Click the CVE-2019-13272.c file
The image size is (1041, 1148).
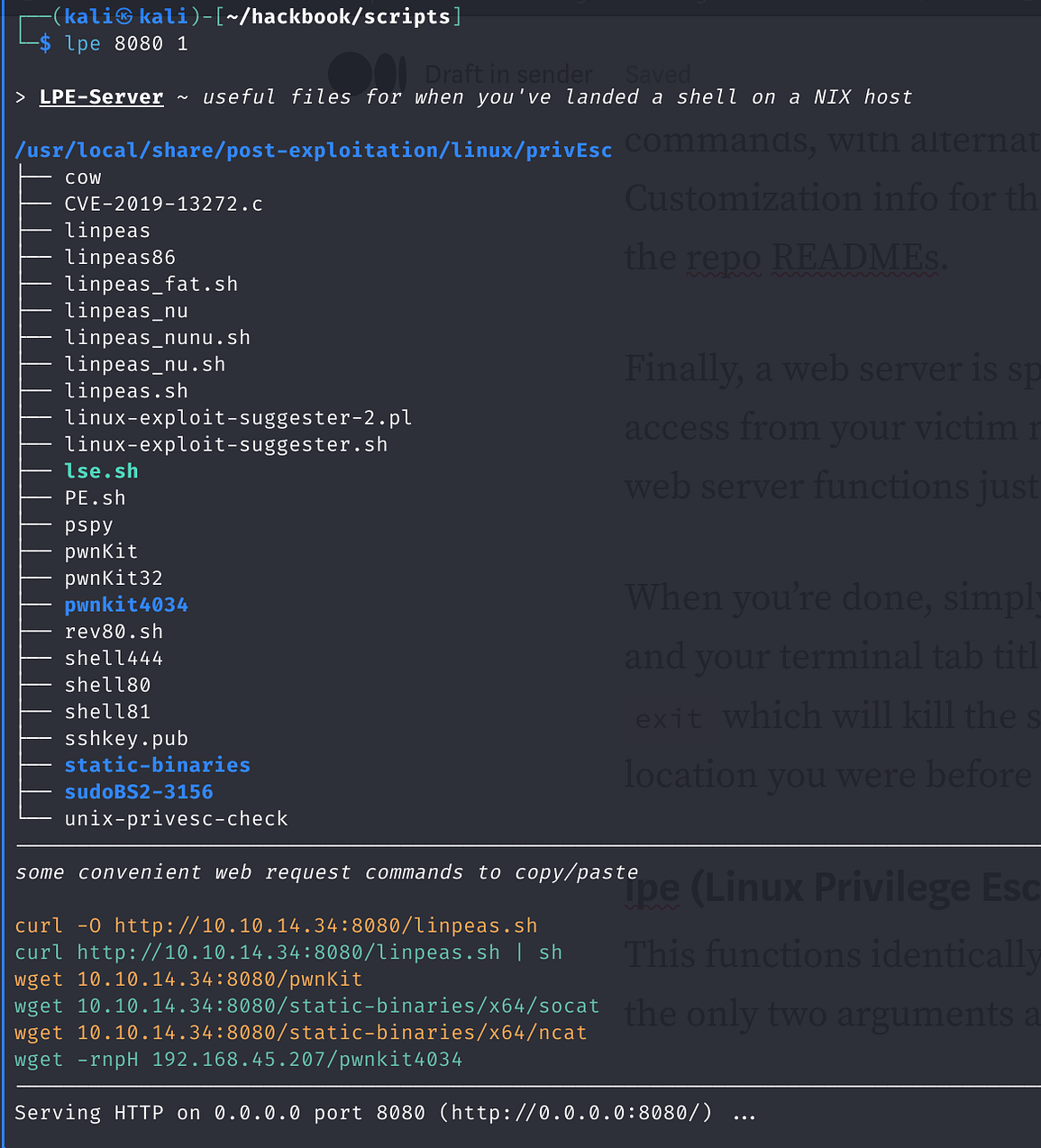(164, 205)
